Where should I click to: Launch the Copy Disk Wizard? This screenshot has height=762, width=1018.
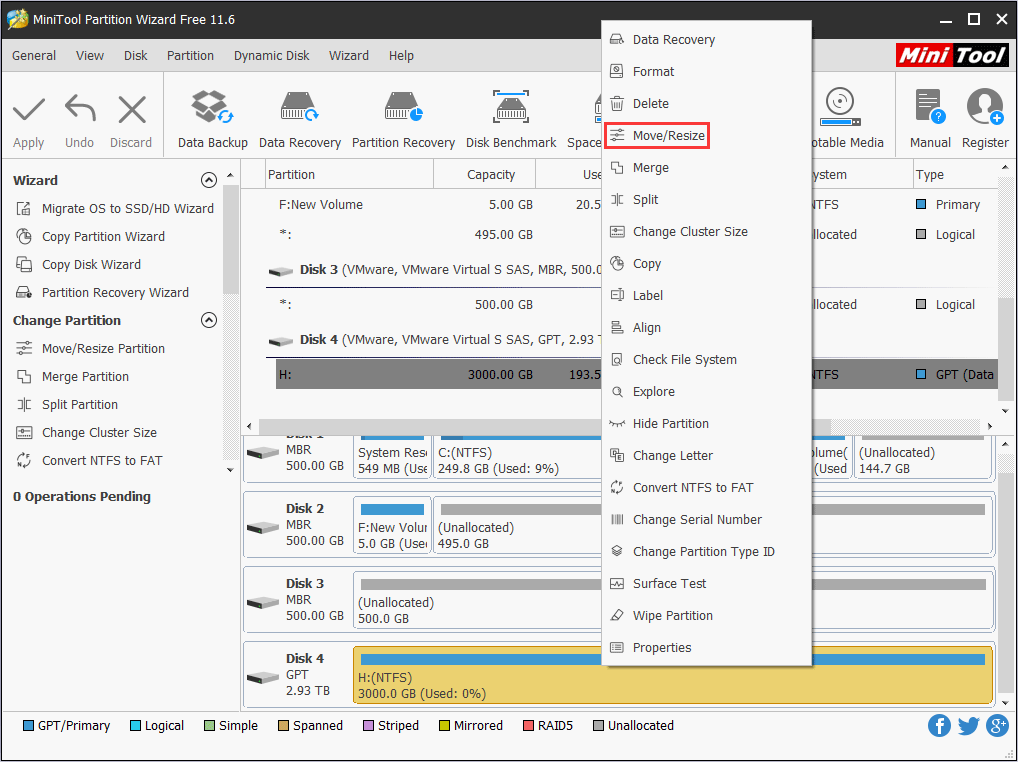[x=78, y=264]
